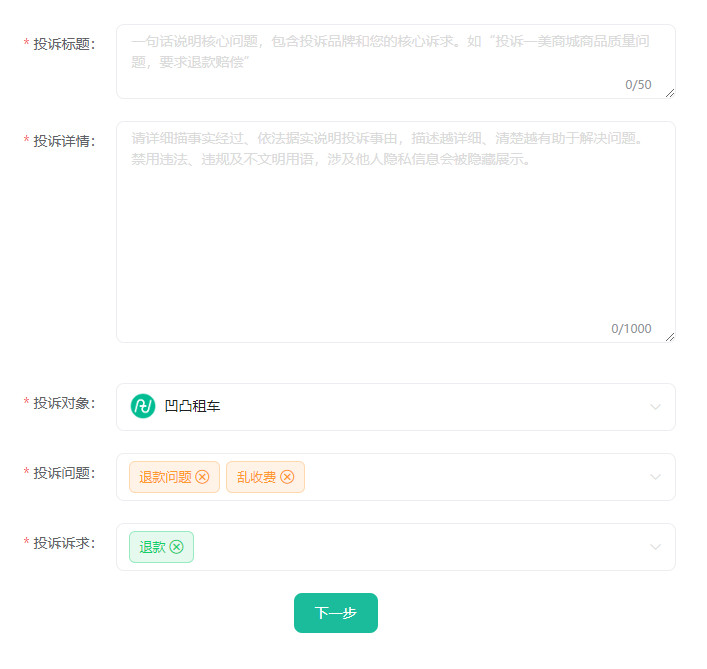Image resolution: width=707 pixels, height=669 pixels.
Task: Click the 凹凸租车 selected text
Action: [x=193, y=406]
